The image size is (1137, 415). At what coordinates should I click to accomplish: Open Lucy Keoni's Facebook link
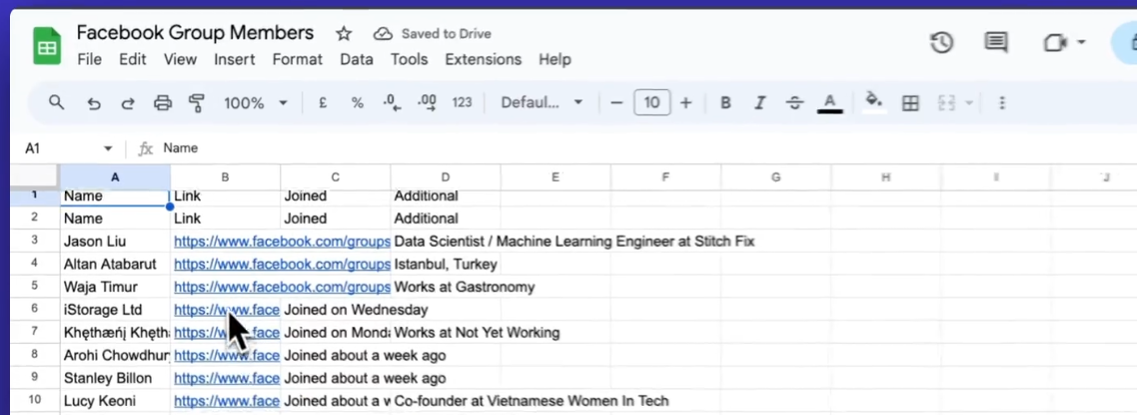click(x=226, y=401)
